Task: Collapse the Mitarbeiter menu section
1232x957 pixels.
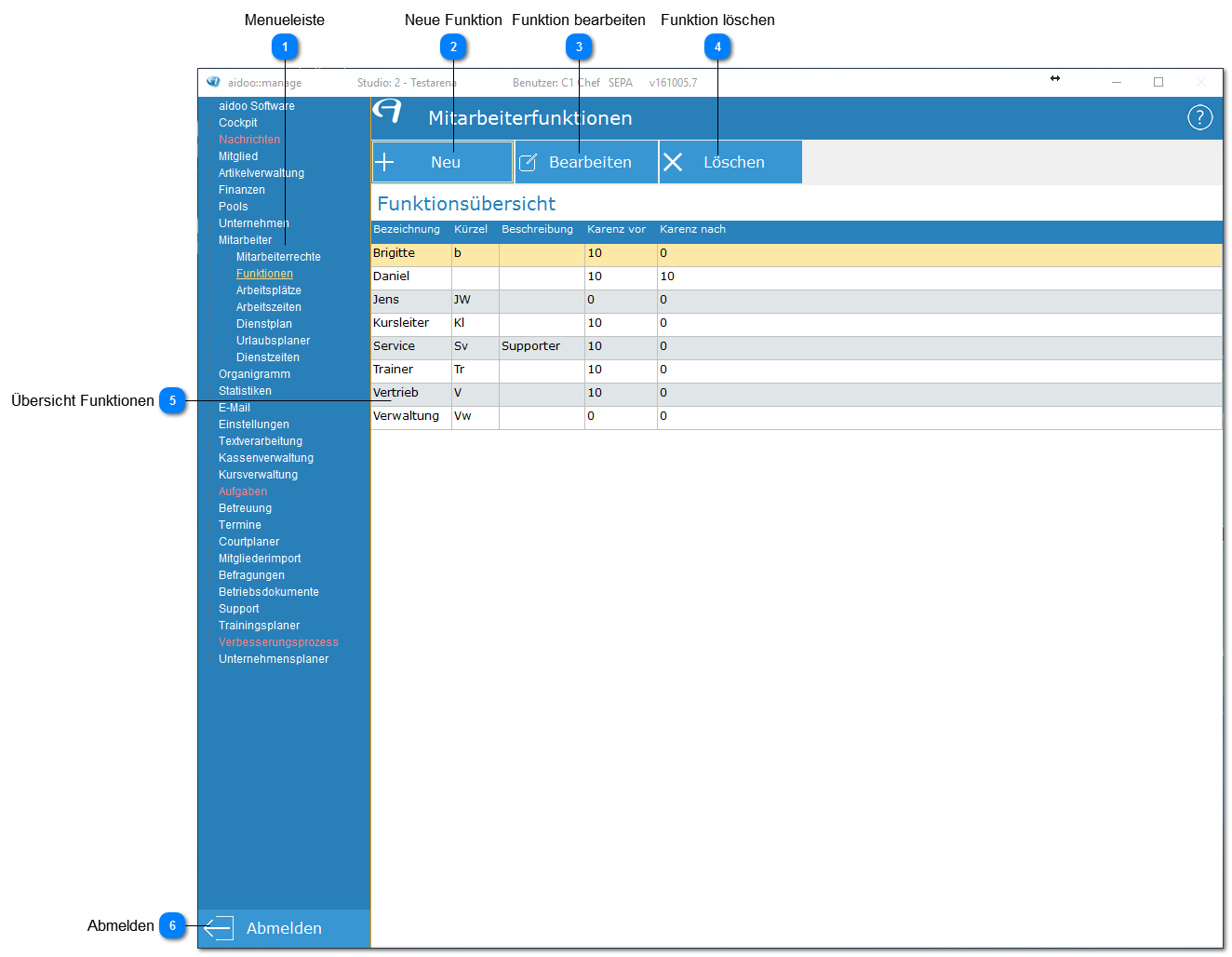Action: coord(246,240)
